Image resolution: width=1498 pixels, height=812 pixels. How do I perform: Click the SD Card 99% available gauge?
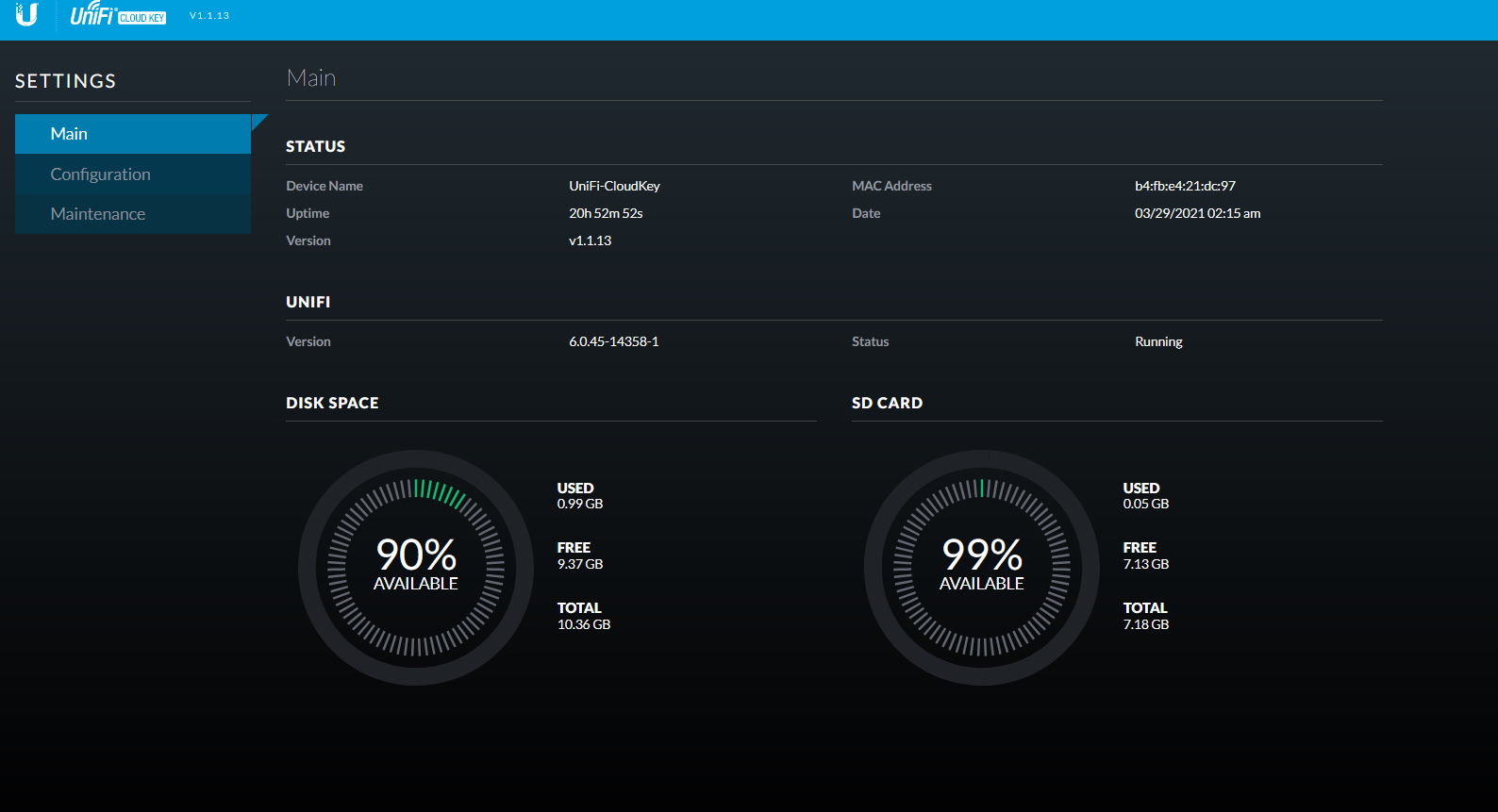982,568
